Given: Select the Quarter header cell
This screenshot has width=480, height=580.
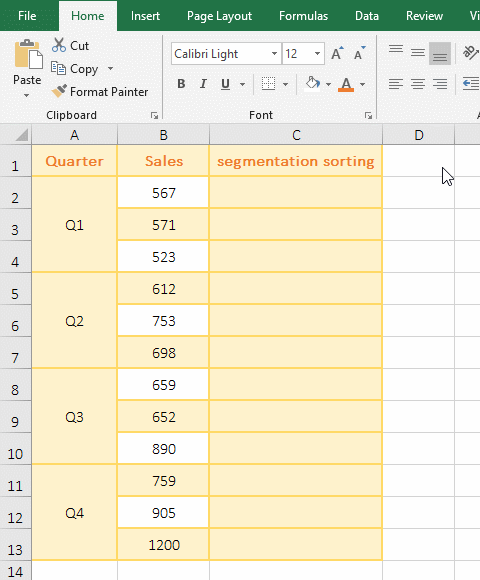Looking at the screenshot, I should [x=74, y=161].
